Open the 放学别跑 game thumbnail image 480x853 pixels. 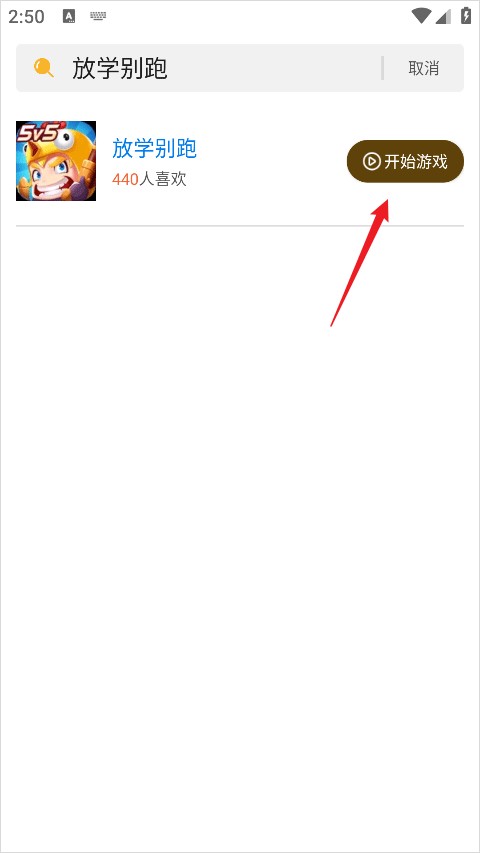pyautogui.click(x=56, y=161)
